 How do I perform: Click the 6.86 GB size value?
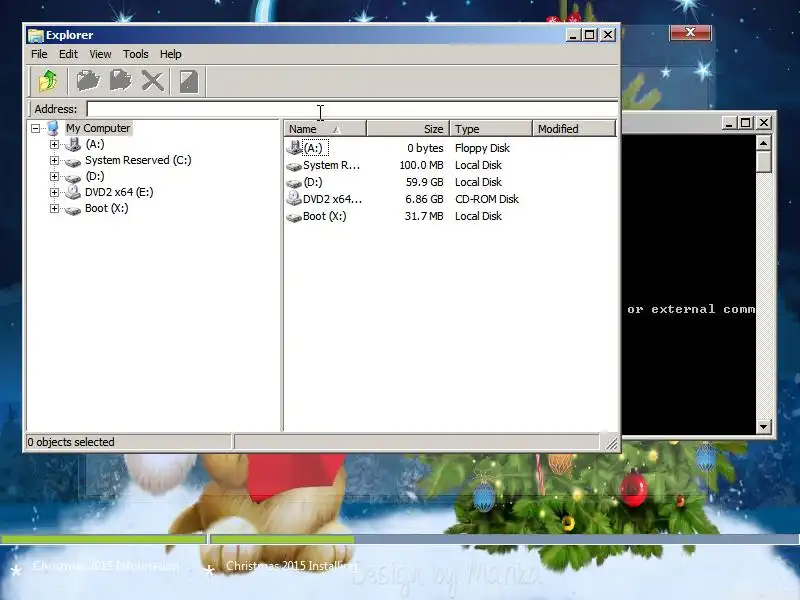(x=424, y=199)
